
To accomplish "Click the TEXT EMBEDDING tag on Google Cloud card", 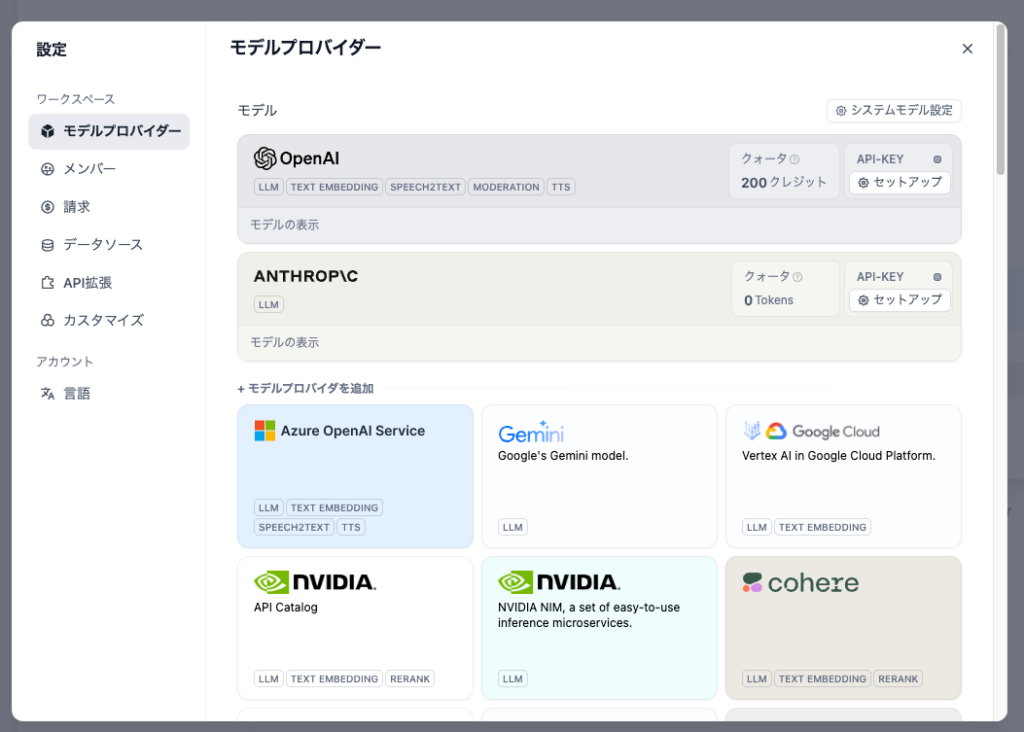I will click(x=822, y=528).
